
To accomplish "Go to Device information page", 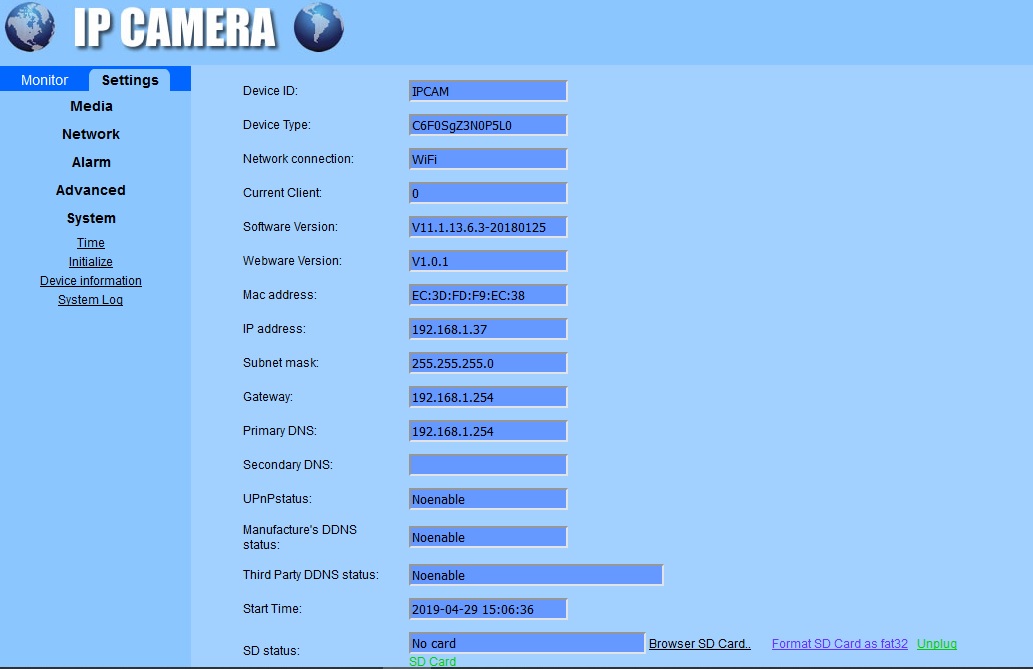I will (x=91, y=281).
